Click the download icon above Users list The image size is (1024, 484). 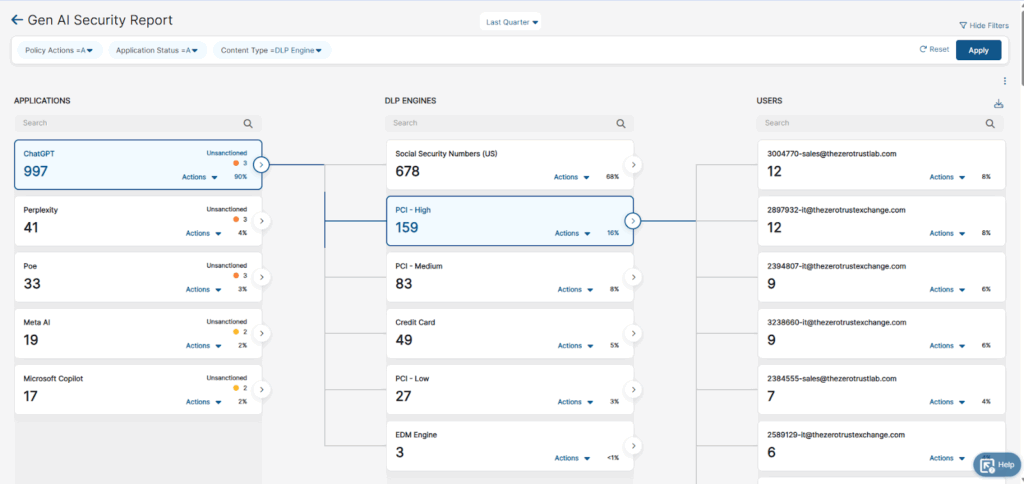click(x=998, y=104)
